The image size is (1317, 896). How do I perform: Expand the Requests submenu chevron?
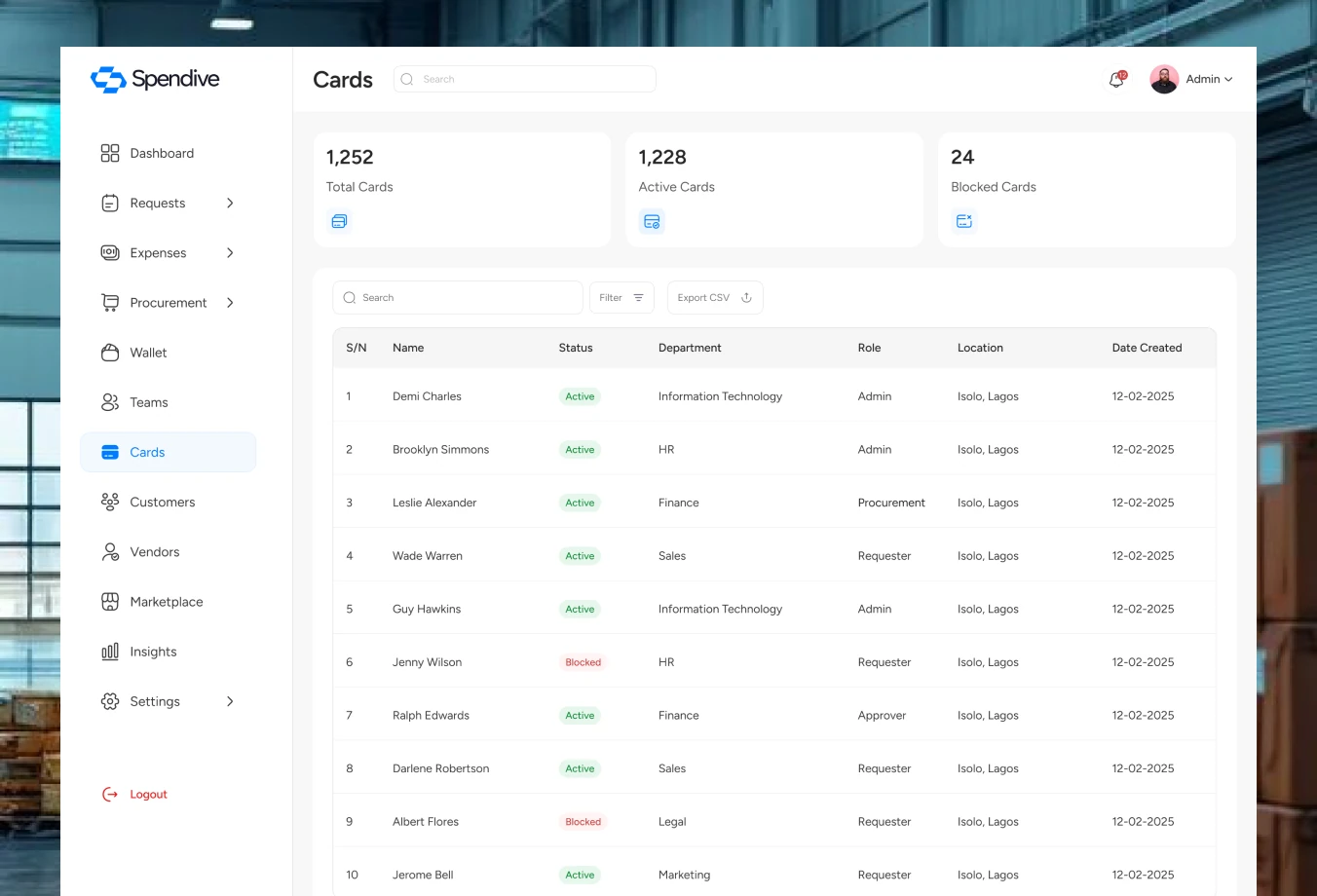point(230,203)
